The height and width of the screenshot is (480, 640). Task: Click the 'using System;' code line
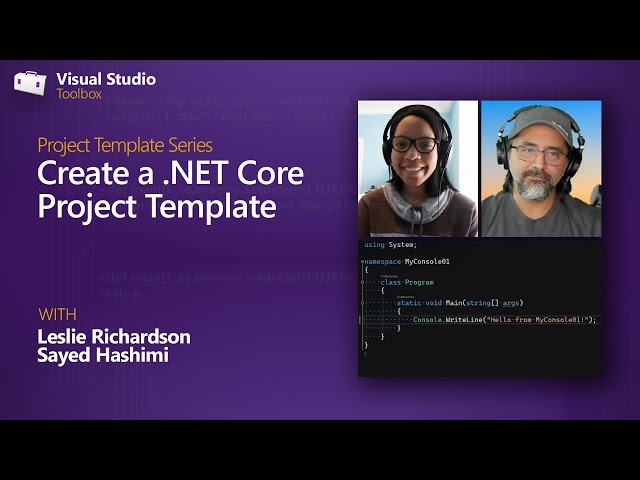390,245
